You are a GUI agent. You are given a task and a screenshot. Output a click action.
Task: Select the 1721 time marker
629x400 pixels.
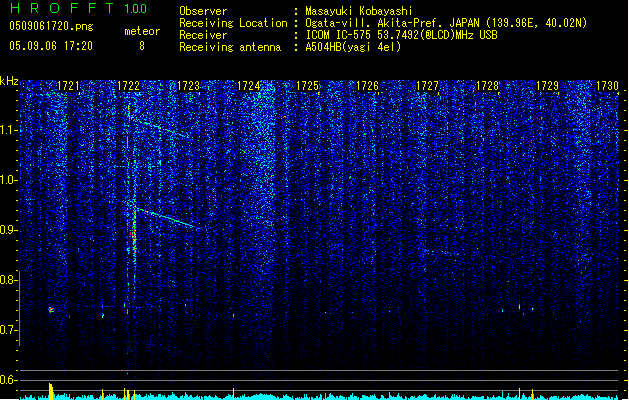(69, 86)
